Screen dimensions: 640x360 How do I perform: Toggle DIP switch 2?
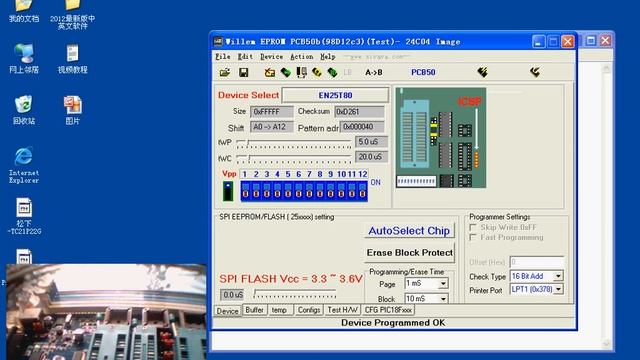(256, 191)
